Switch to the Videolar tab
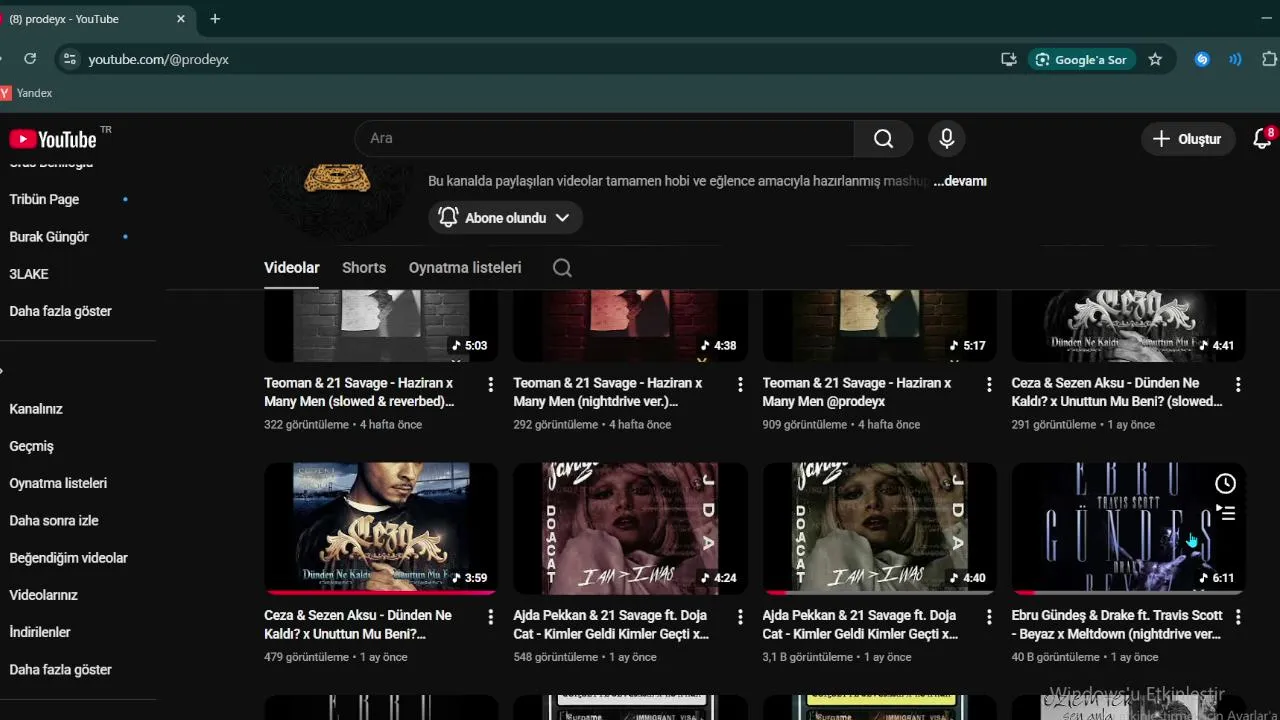This screenshot has width=1280, height=720. 292,268
